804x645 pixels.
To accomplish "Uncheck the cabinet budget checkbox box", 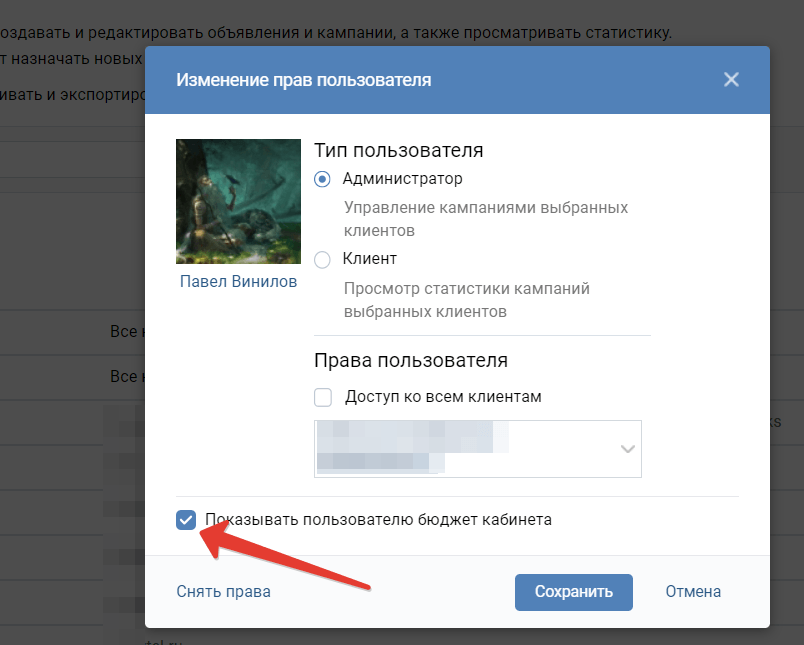I will pyautogui.click(x=185, y=520).
